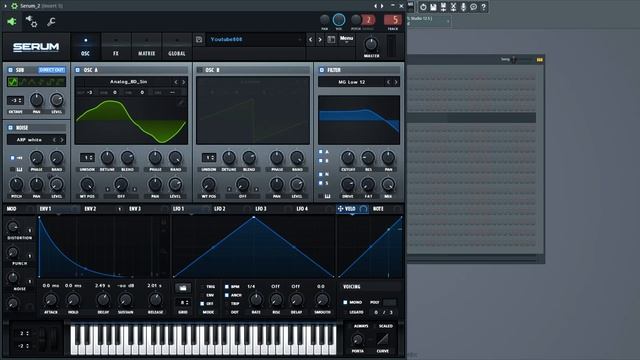This screenshot has width=640, height=360.
Task: Enable OSC B with its power toggle
Action: tap(200, 70)
